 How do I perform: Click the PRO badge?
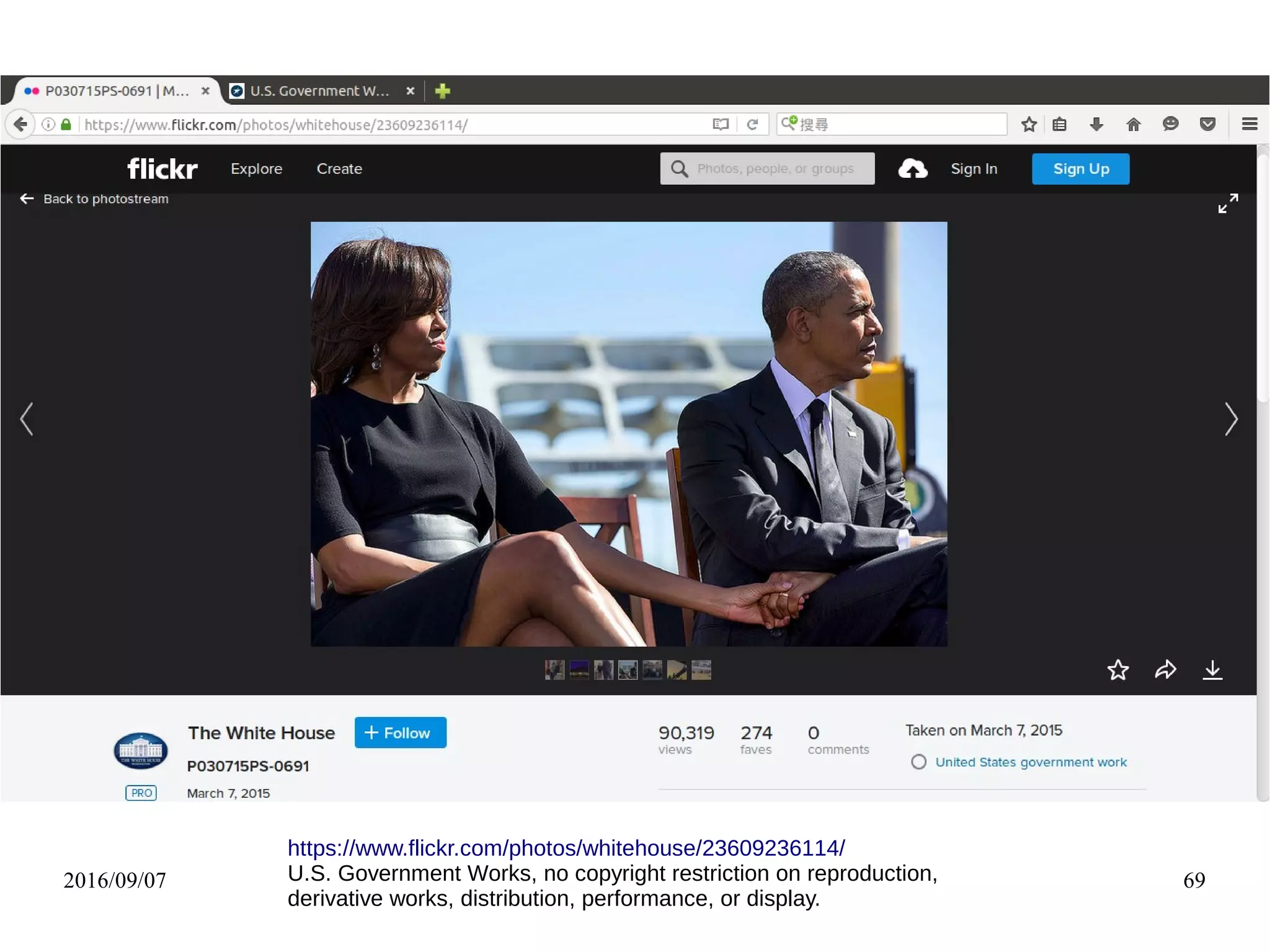click(x=141, y=793)
